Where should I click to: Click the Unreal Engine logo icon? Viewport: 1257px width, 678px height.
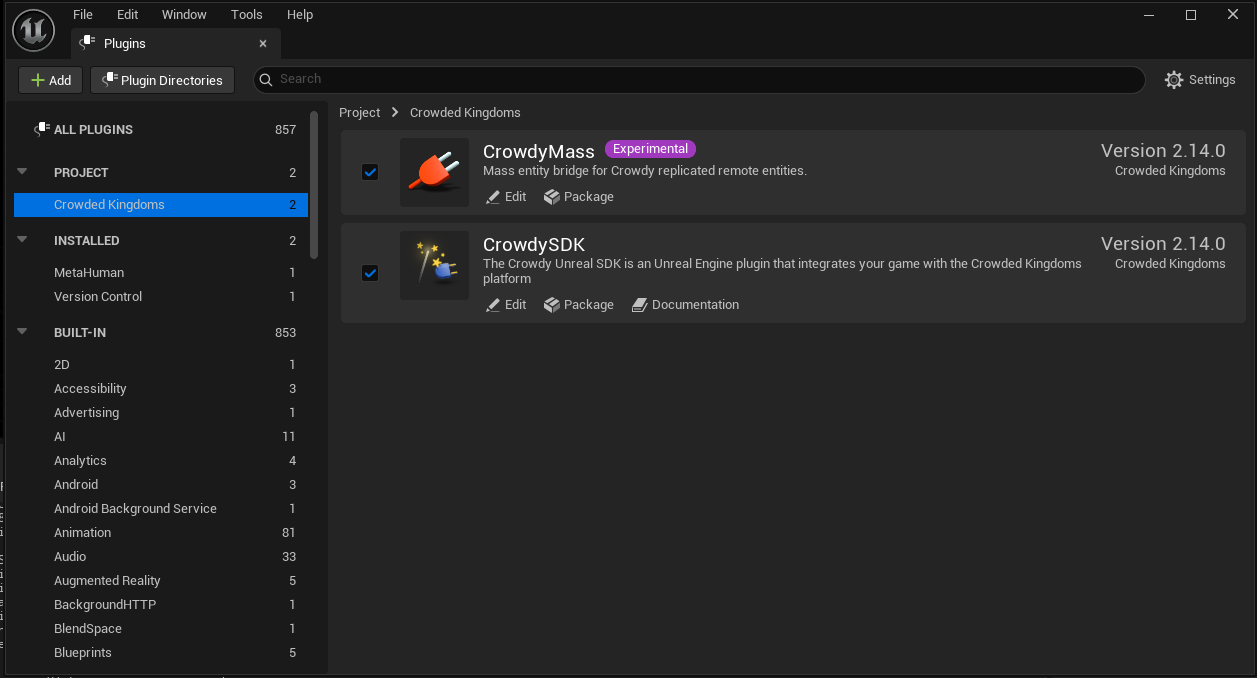pyautogui.click(x=33, y=29)
